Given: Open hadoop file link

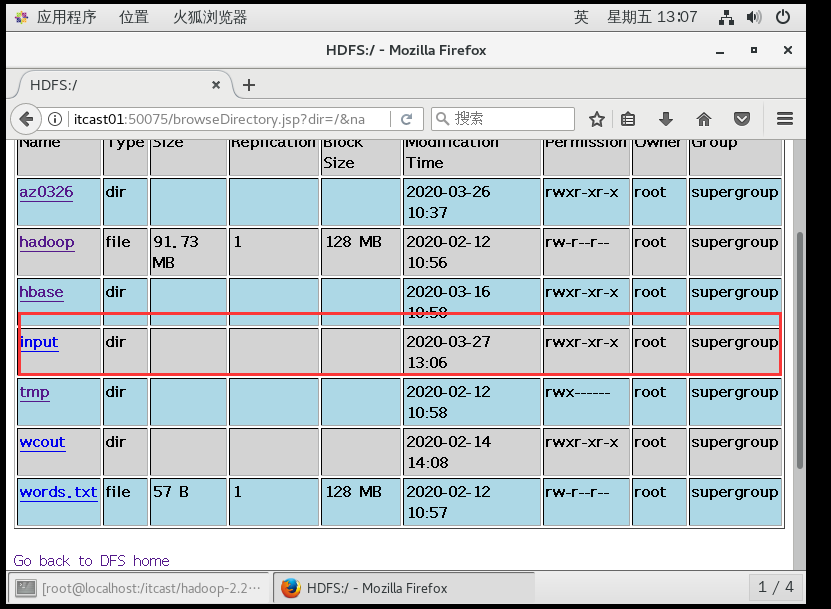Looking at the screenshot, I should click(47, 242).
